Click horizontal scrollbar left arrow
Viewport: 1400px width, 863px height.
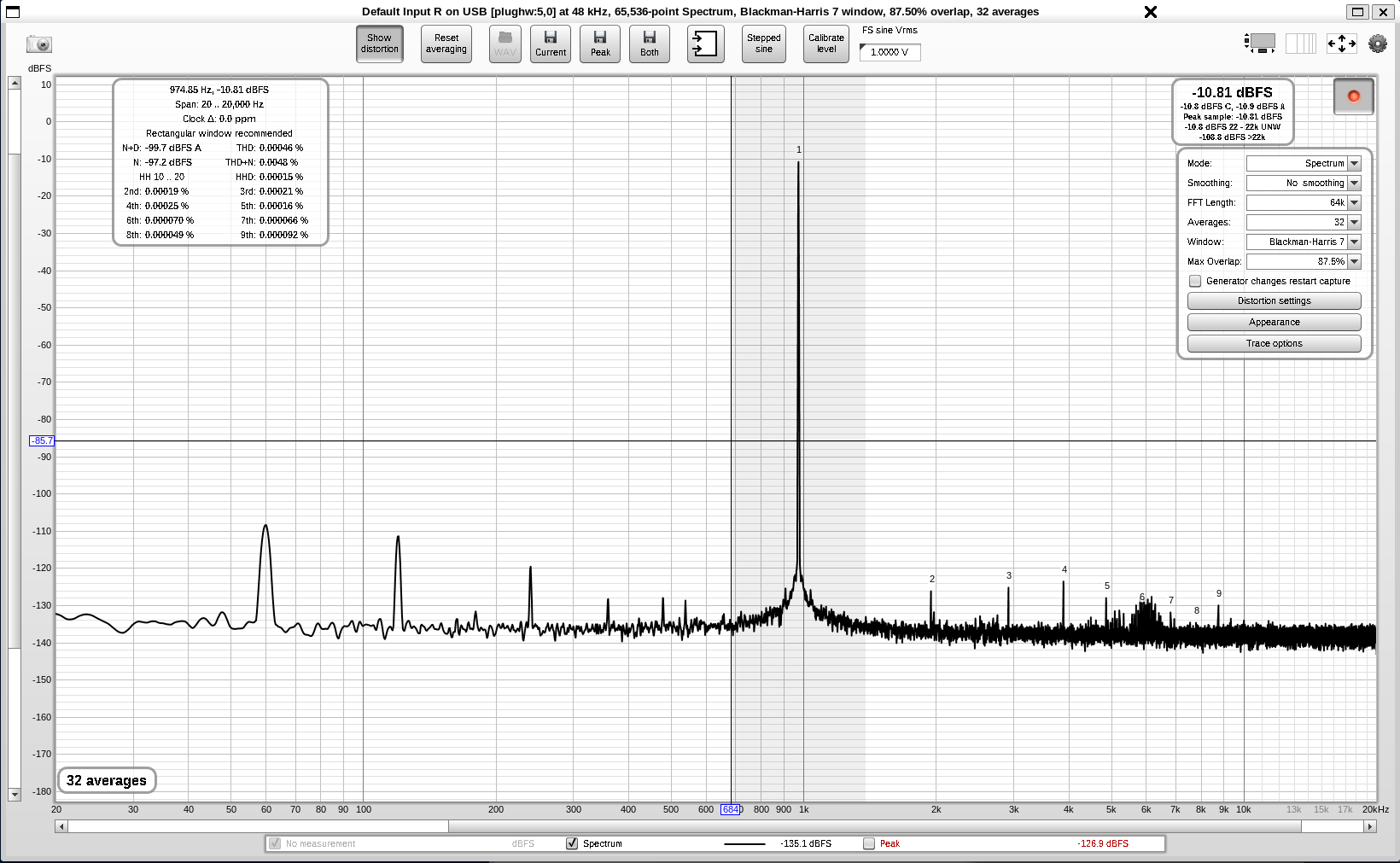click(61, 826)
